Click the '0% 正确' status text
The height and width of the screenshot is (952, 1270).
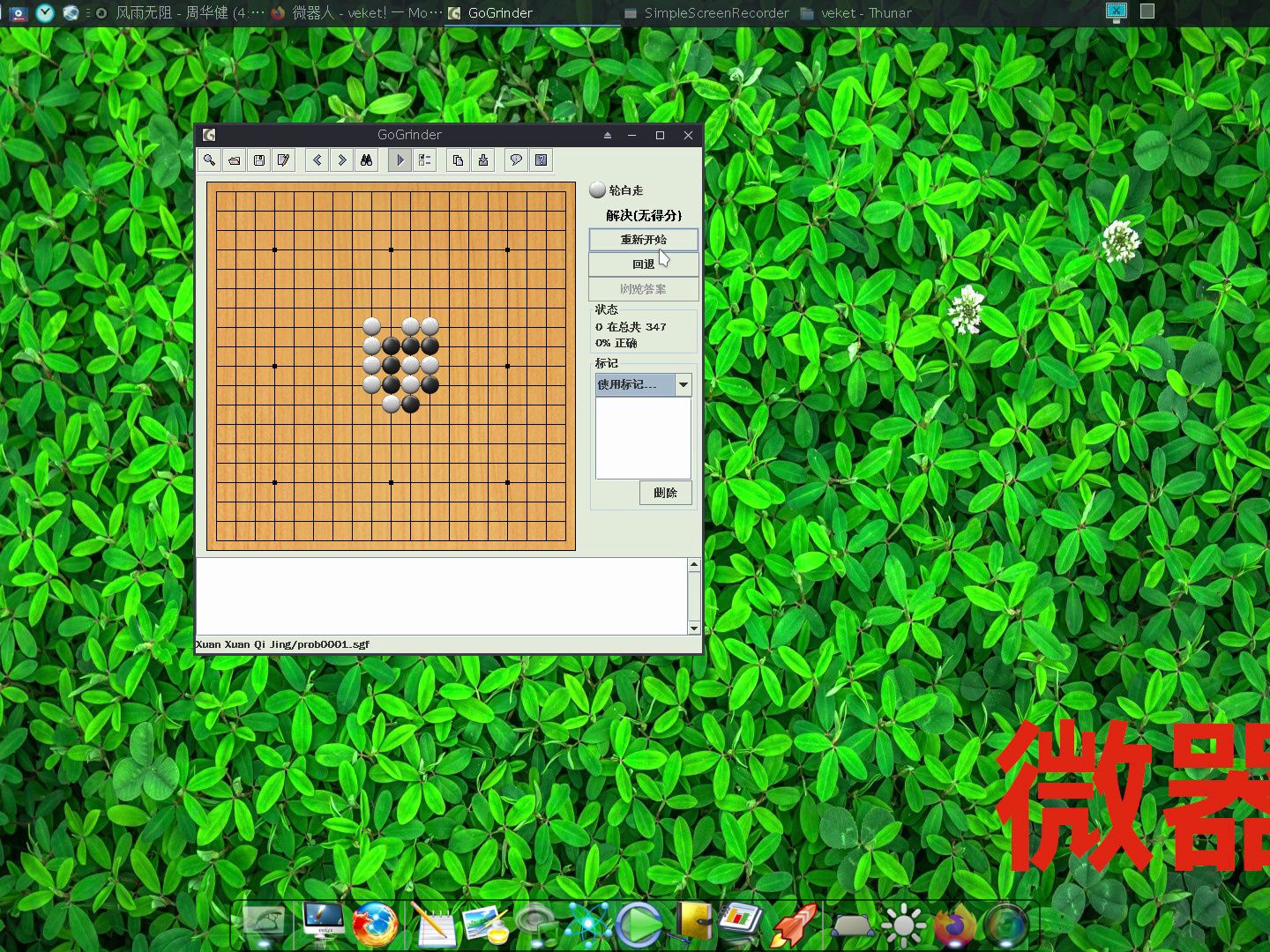tap(616, 343)
